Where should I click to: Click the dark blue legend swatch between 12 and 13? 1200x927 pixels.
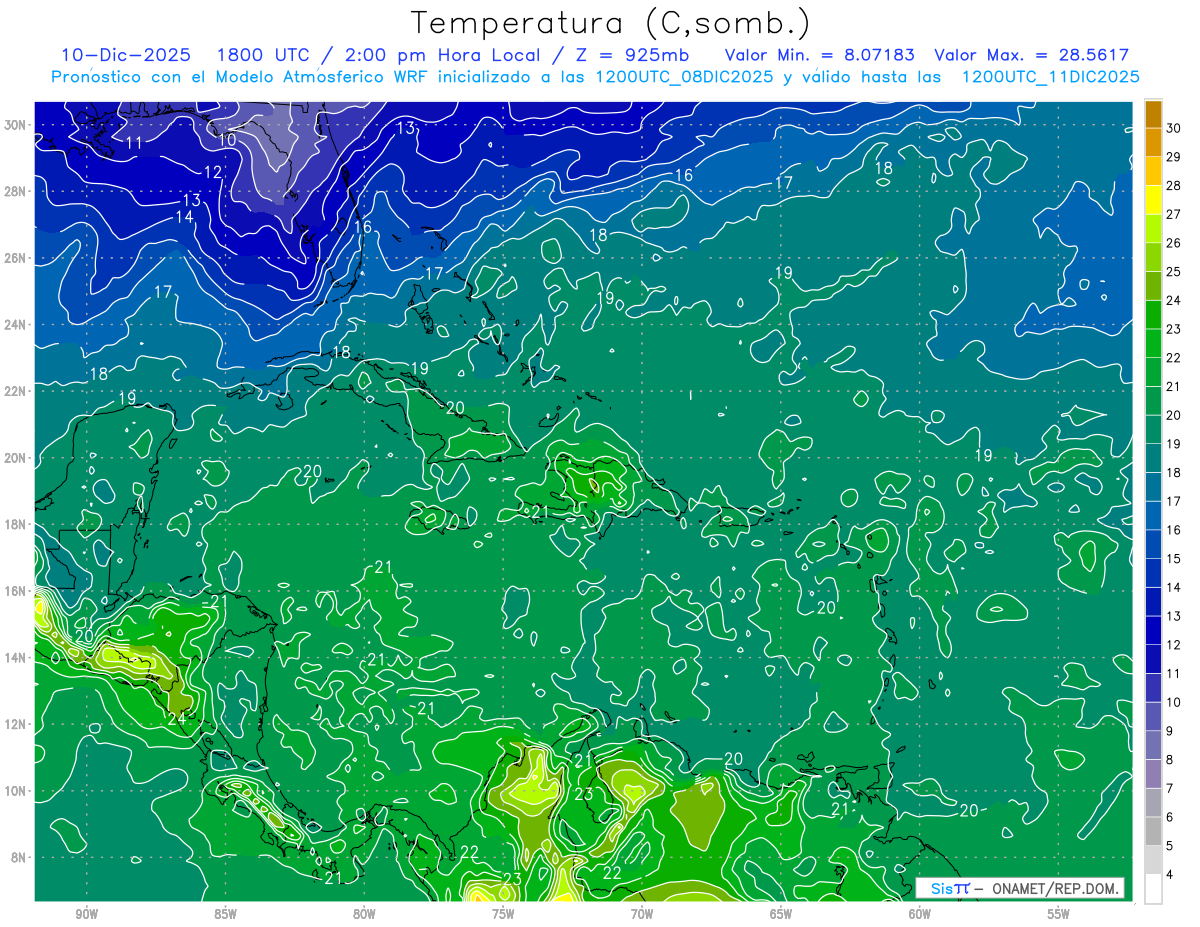1153,630
